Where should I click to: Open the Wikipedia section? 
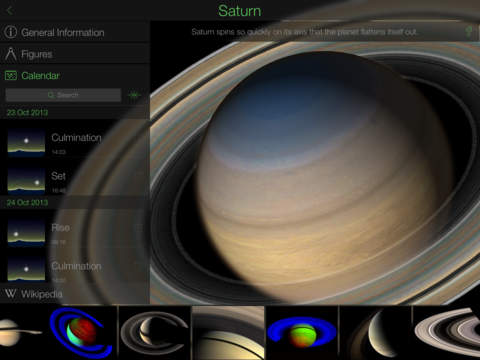(75, 294)
